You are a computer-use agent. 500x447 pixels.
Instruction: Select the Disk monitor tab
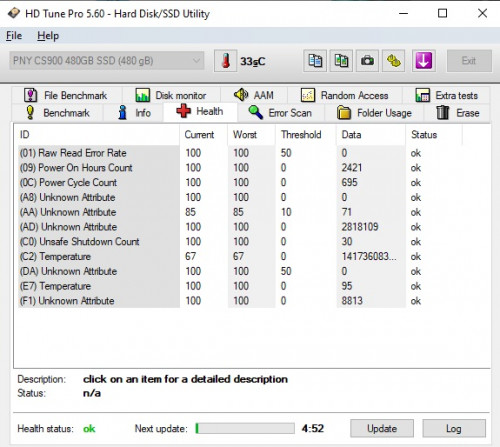click(171, 95)
